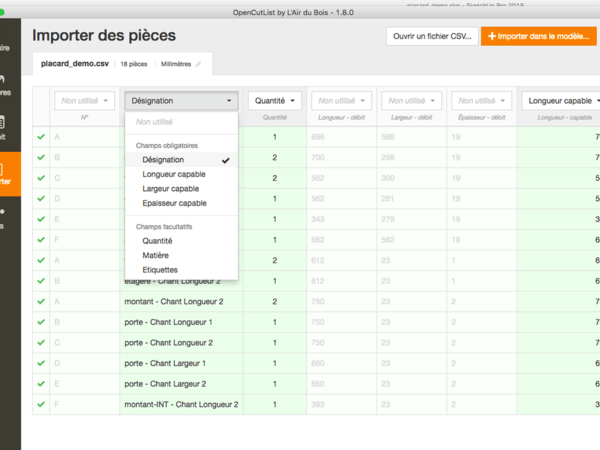This screenshot has height=450, width=600.
Task: Select the checked Désignation menu entry
Action: pyautogui.click(x=181, y=160)
